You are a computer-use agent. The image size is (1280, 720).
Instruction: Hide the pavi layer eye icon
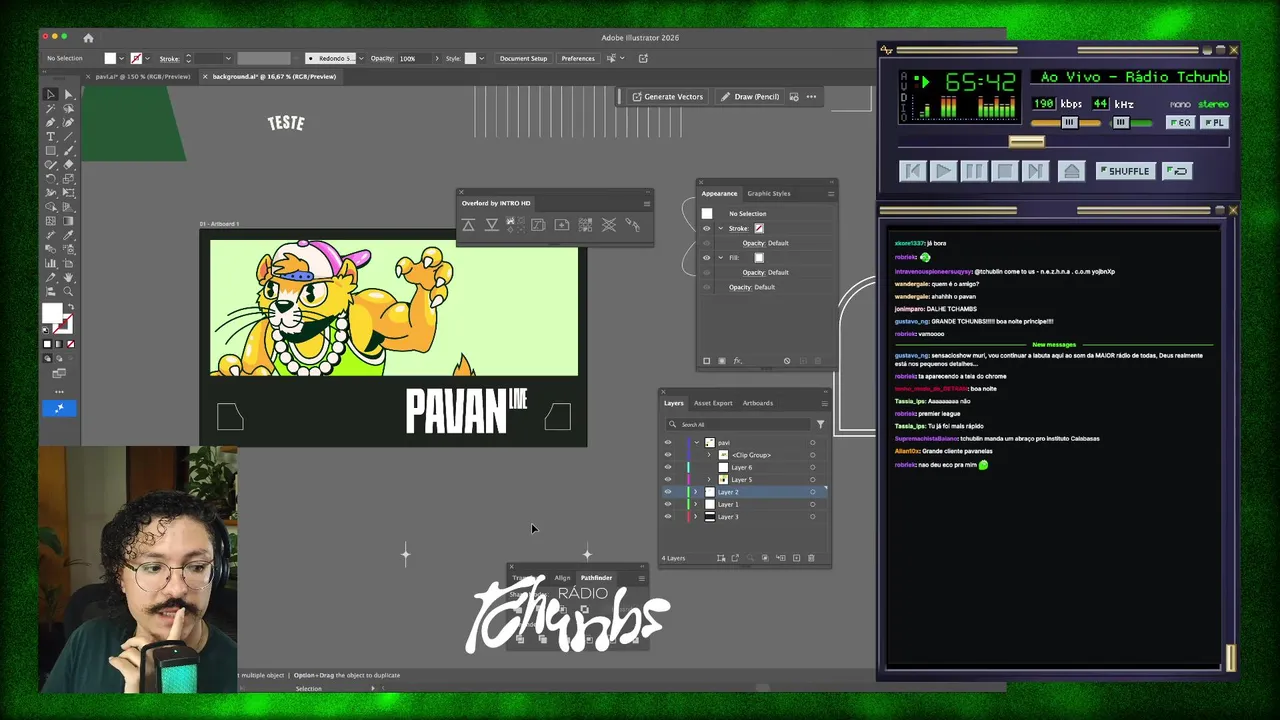click(x=668, y=442)
